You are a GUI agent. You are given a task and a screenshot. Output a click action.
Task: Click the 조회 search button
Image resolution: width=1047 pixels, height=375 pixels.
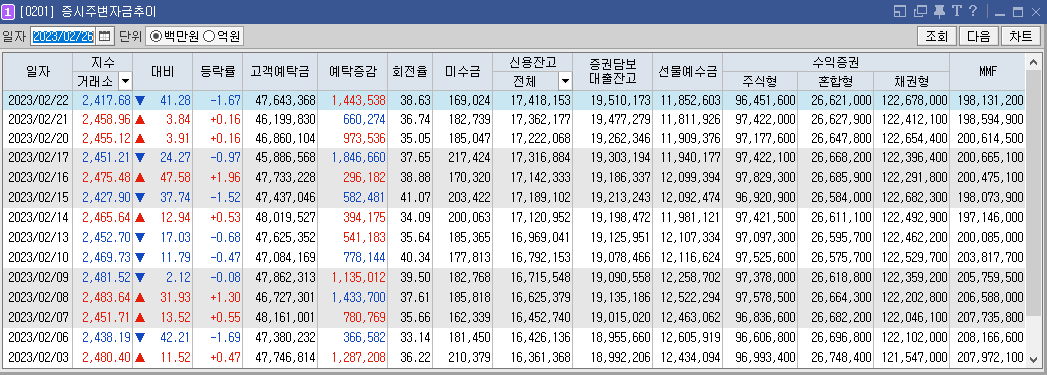click(937, 36)
